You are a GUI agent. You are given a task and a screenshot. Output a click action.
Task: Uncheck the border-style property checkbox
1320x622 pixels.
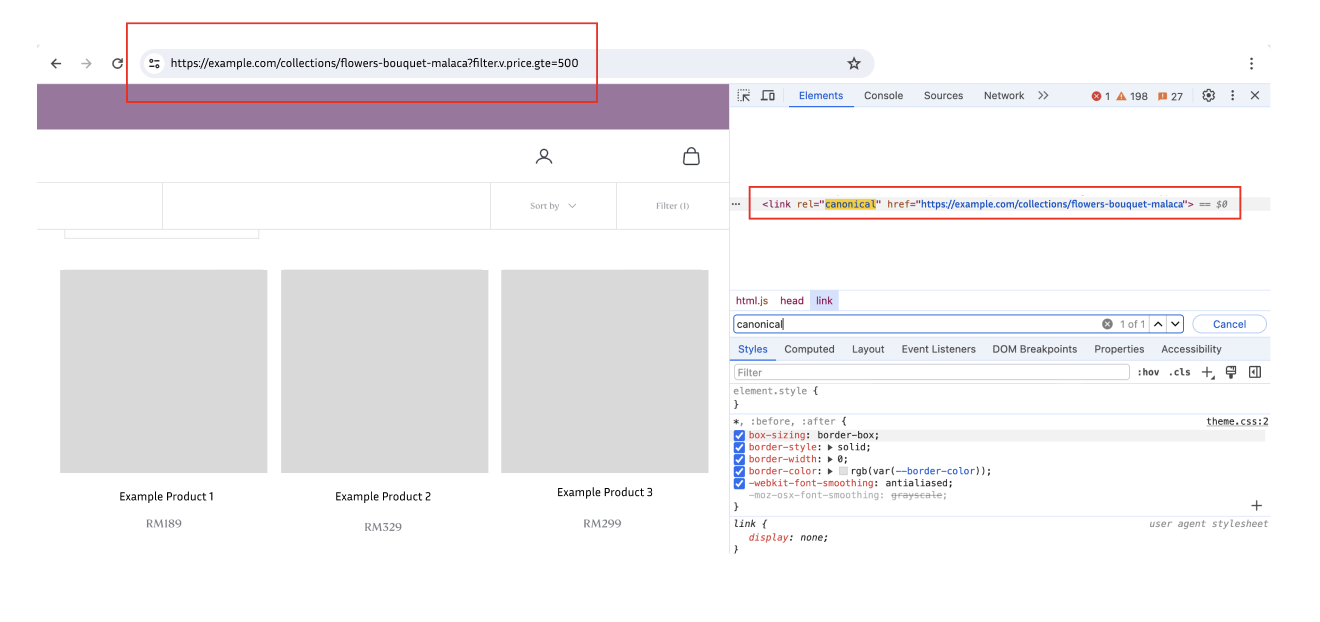[x=739, y=448]
